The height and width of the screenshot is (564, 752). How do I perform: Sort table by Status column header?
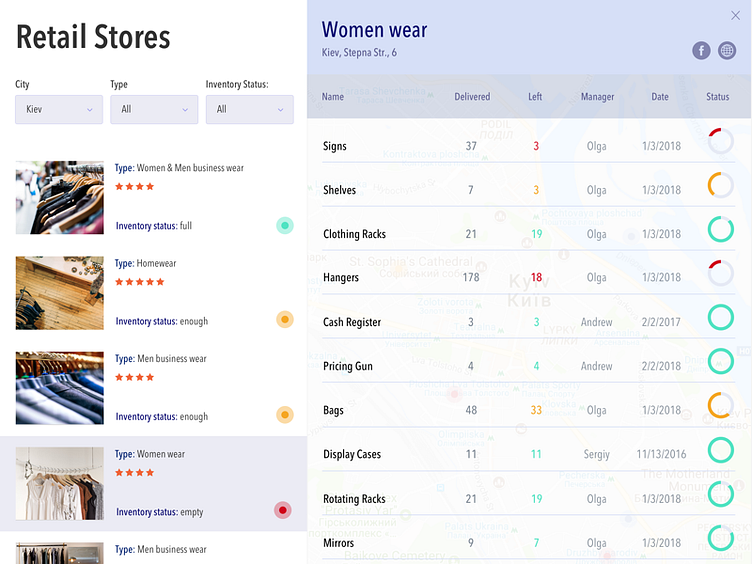point(717,97)
